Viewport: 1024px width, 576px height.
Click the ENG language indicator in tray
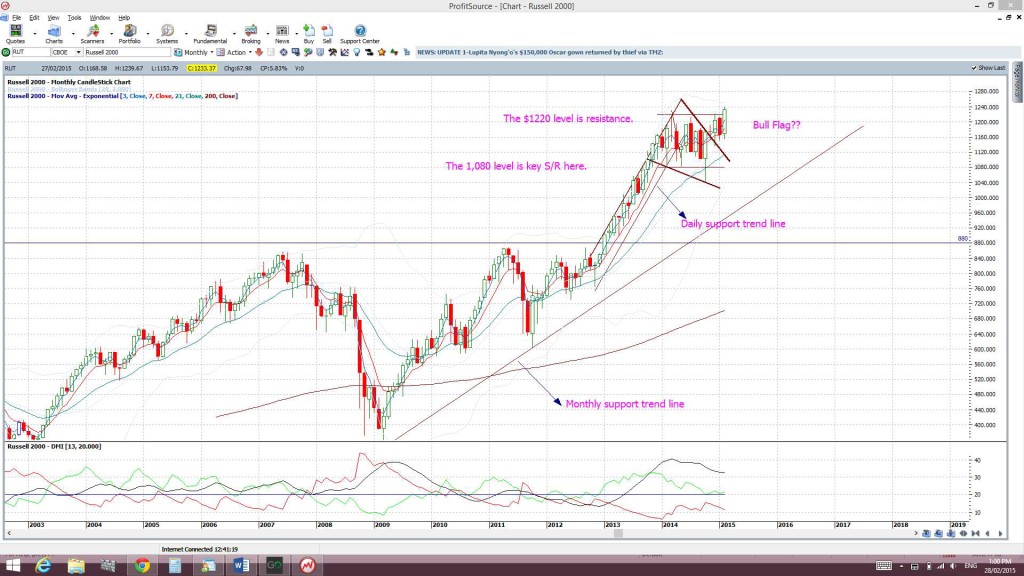(x=970, y=566)
